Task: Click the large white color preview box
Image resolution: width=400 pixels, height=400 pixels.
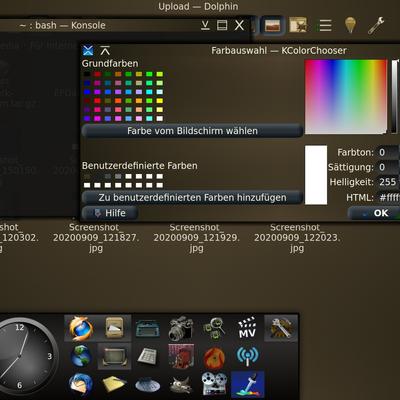Action: click(x=316, y=175)
